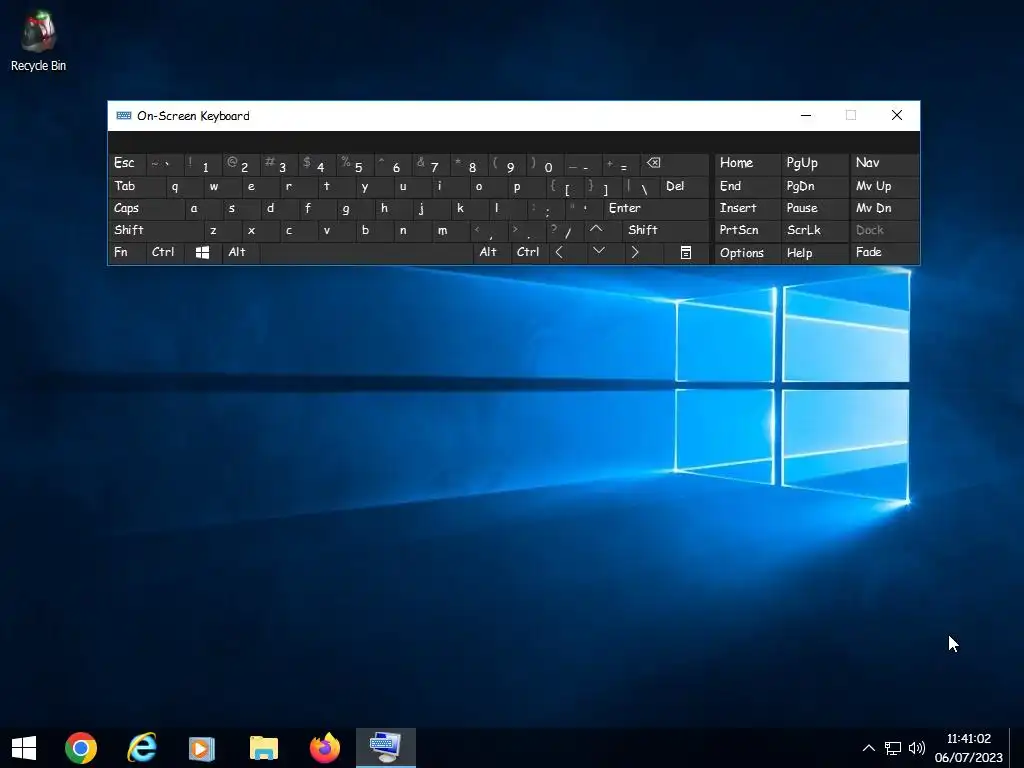
Task: Click the PgUp key
Action: 815,163
